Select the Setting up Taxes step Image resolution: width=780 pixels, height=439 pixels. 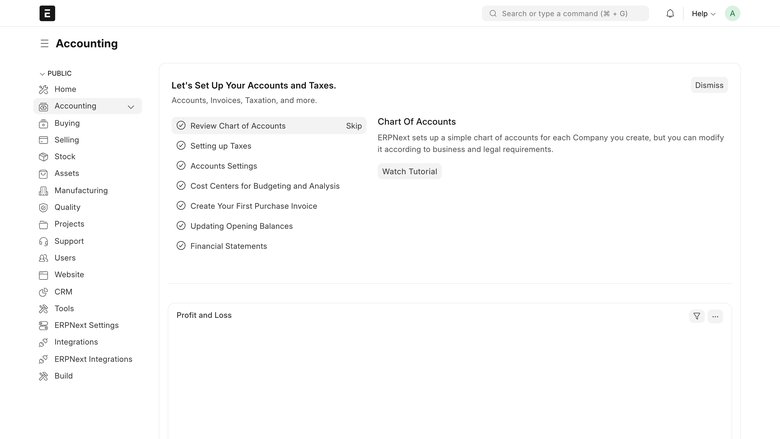coord(269,146)
